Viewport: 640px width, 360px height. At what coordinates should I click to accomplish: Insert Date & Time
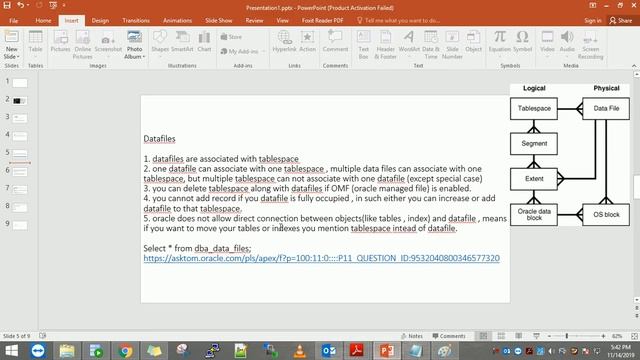point(431,45)
